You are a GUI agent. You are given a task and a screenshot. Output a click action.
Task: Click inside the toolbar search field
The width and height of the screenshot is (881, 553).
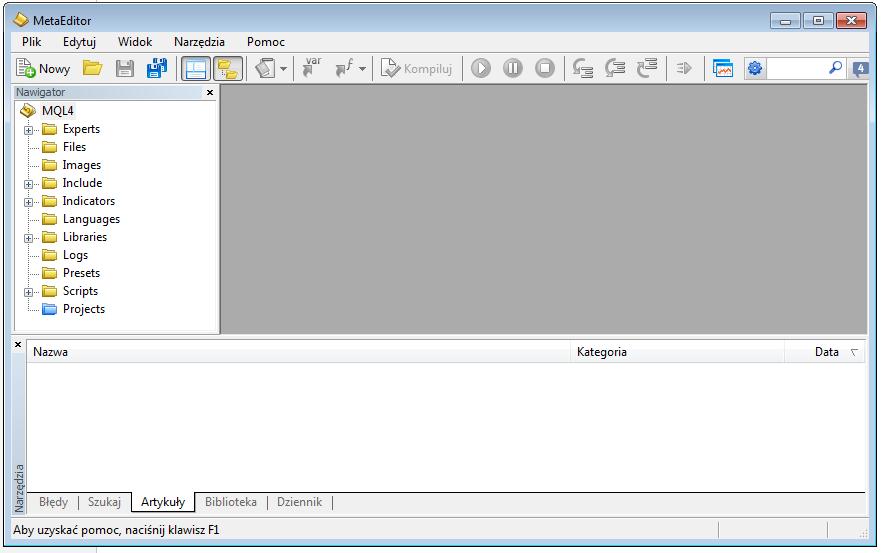click(797, 68)
